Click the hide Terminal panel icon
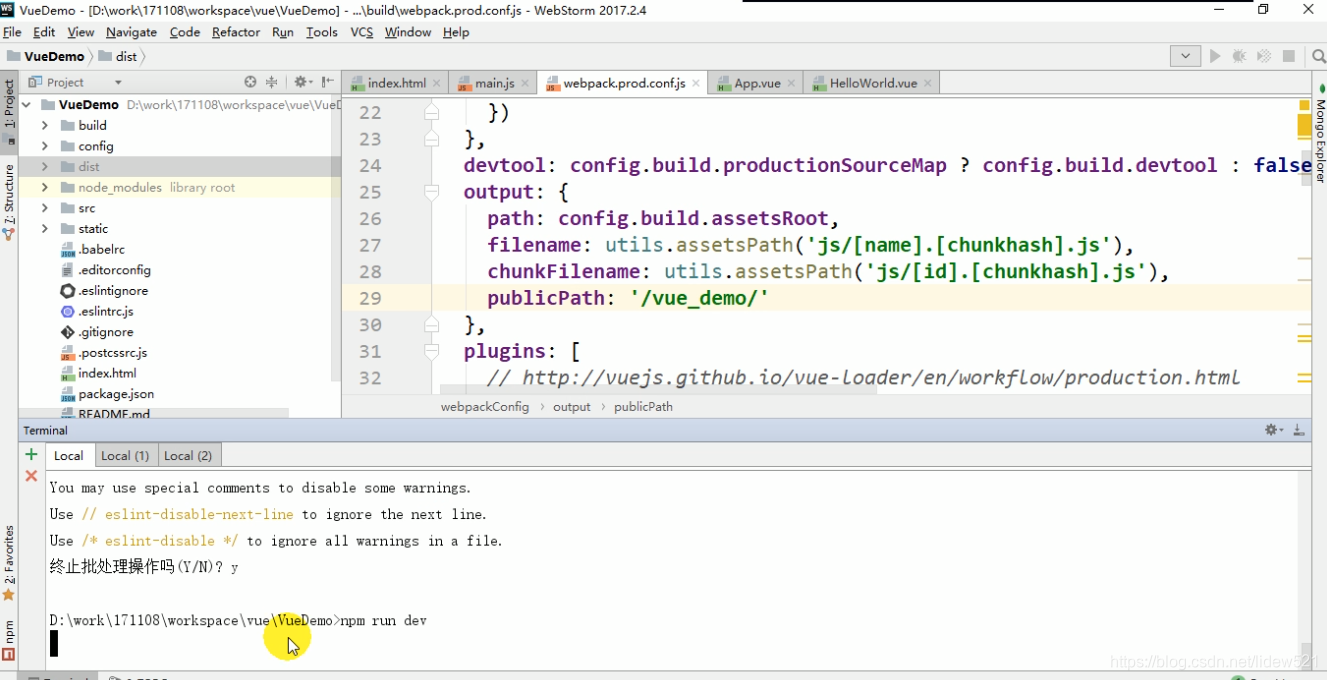Image resolution: width=1327 pixels, height=680 pixels. click(1298, 430)
